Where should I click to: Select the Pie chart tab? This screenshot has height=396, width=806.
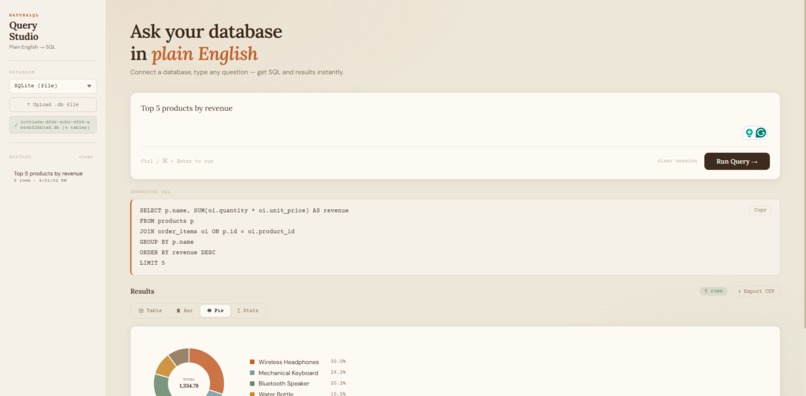coord(215,311)
